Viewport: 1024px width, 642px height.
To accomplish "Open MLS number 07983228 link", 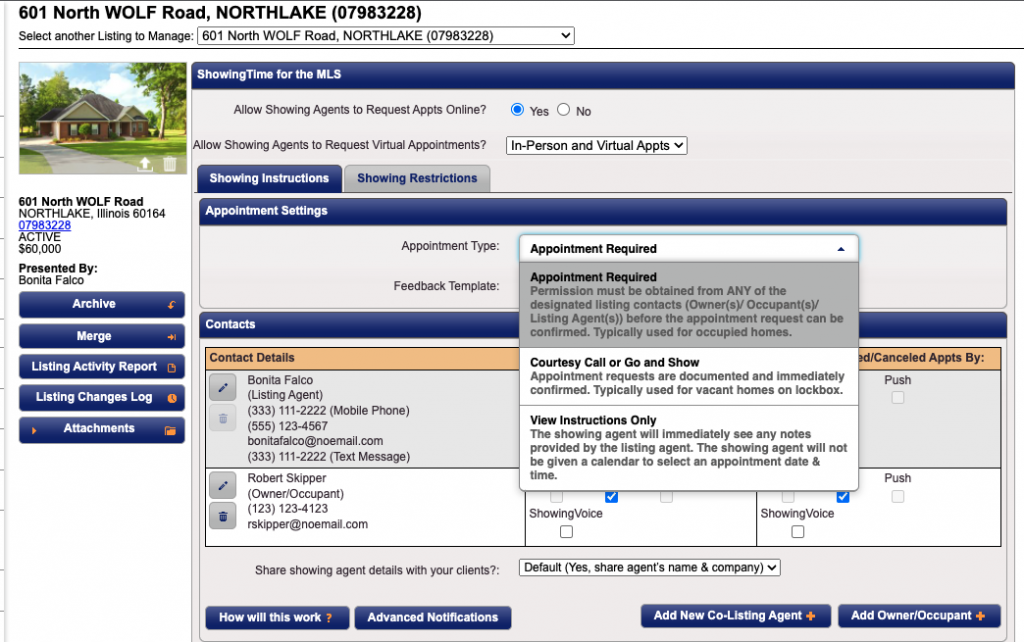I will [x=44, y=225].
